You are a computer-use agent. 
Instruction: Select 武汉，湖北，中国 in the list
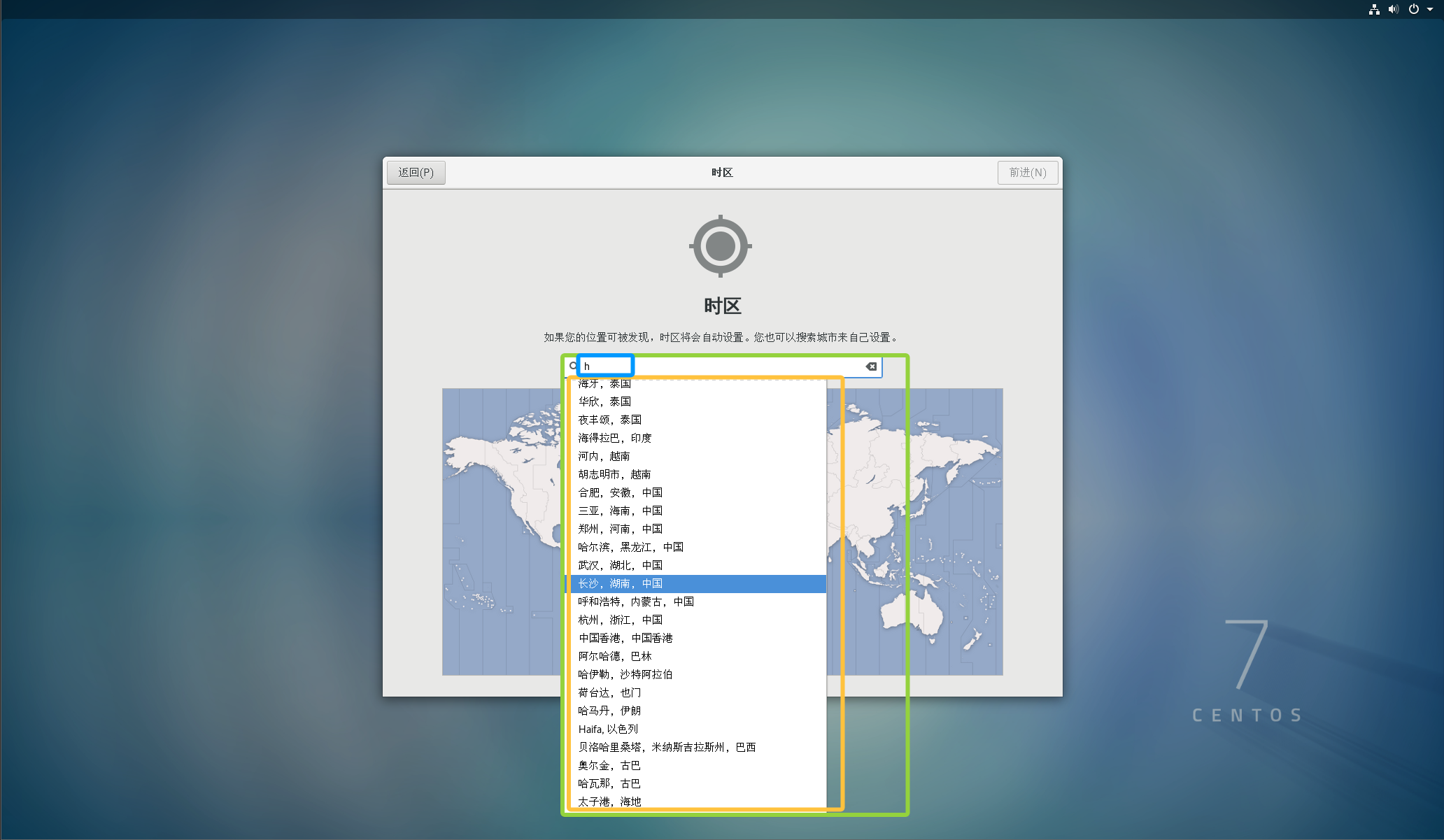(x=621, y=565)
